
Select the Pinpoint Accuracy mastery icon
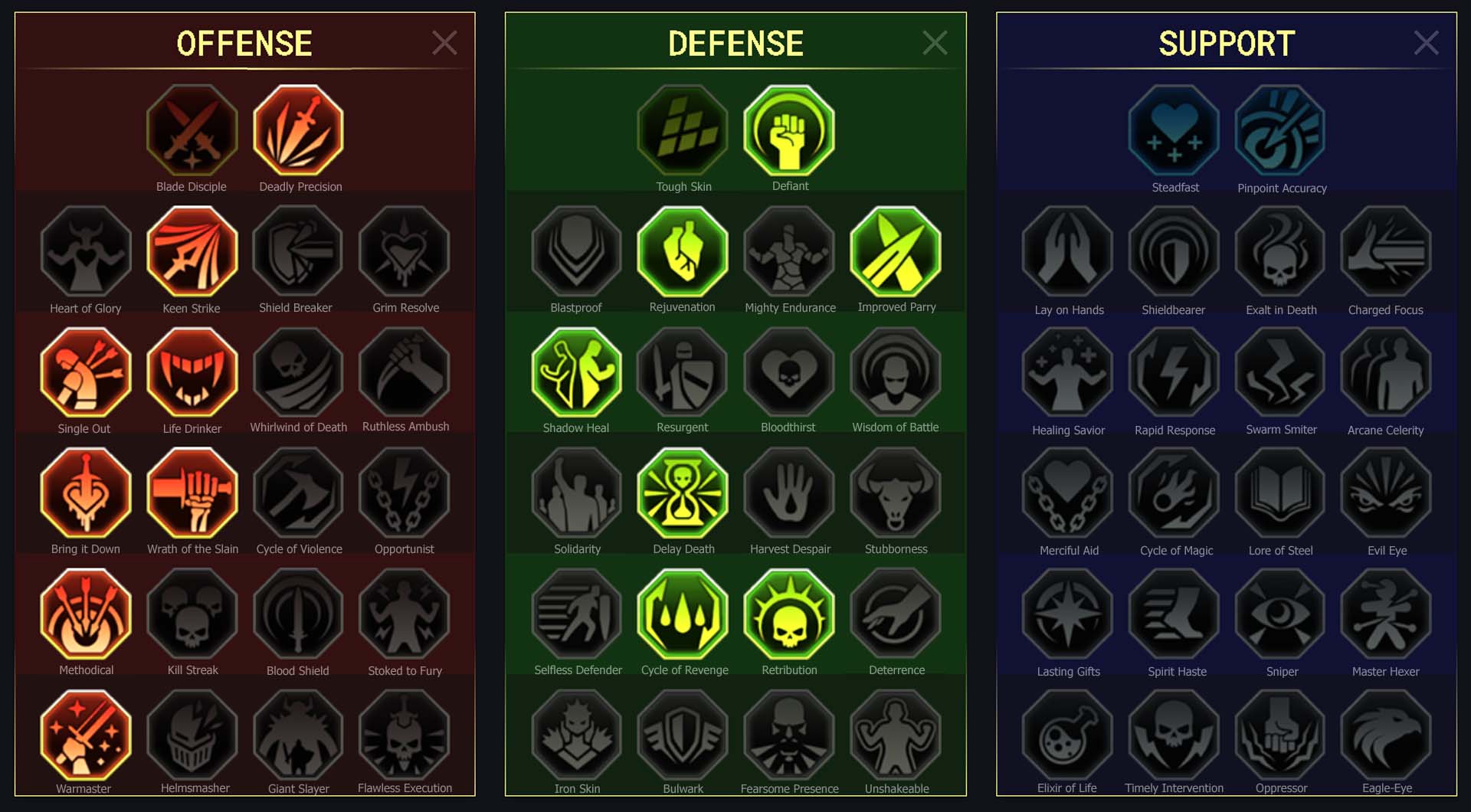point(1280,130)
